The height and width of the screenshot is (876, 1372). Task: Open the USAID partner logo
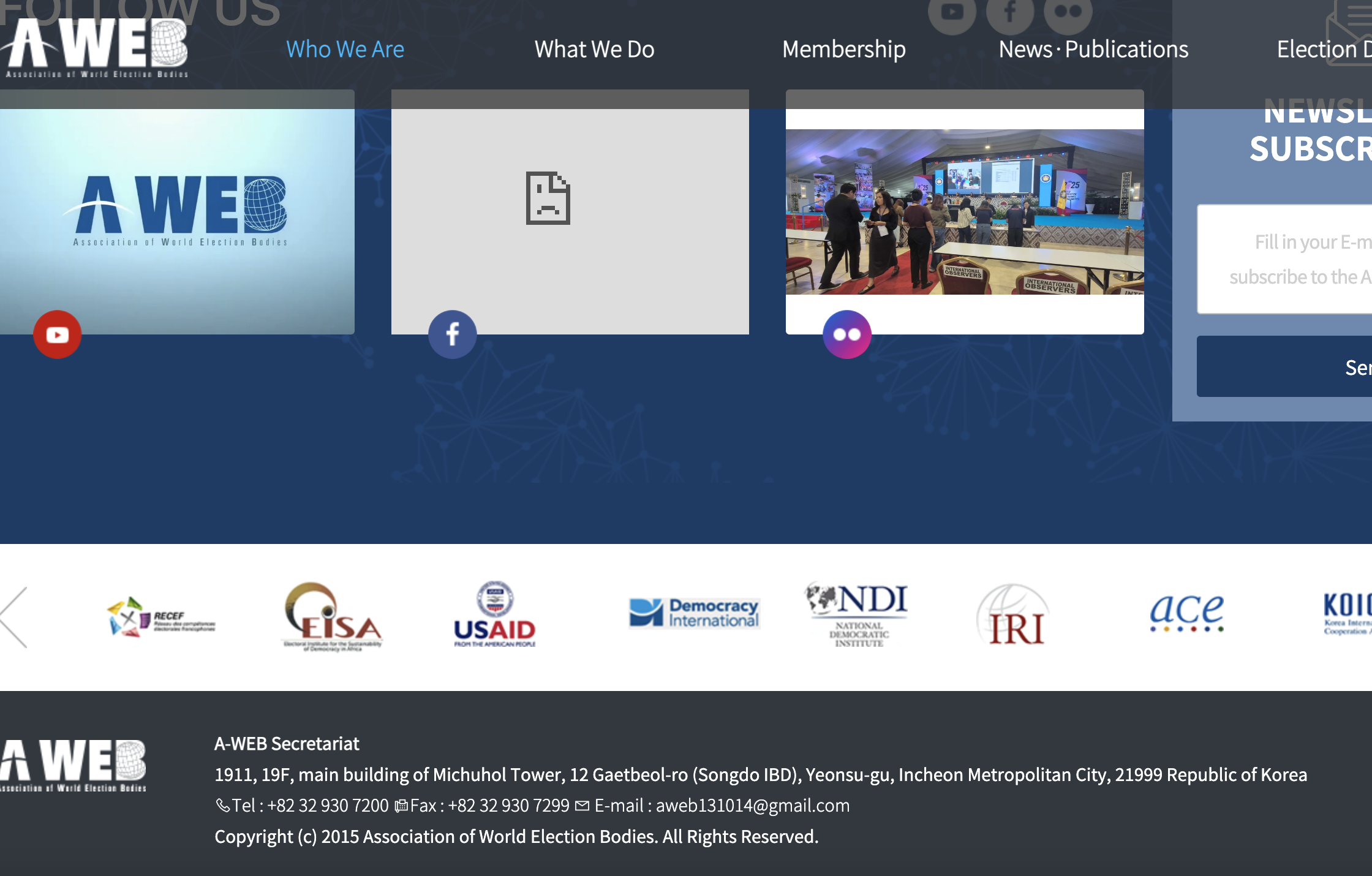pos(495,614)
